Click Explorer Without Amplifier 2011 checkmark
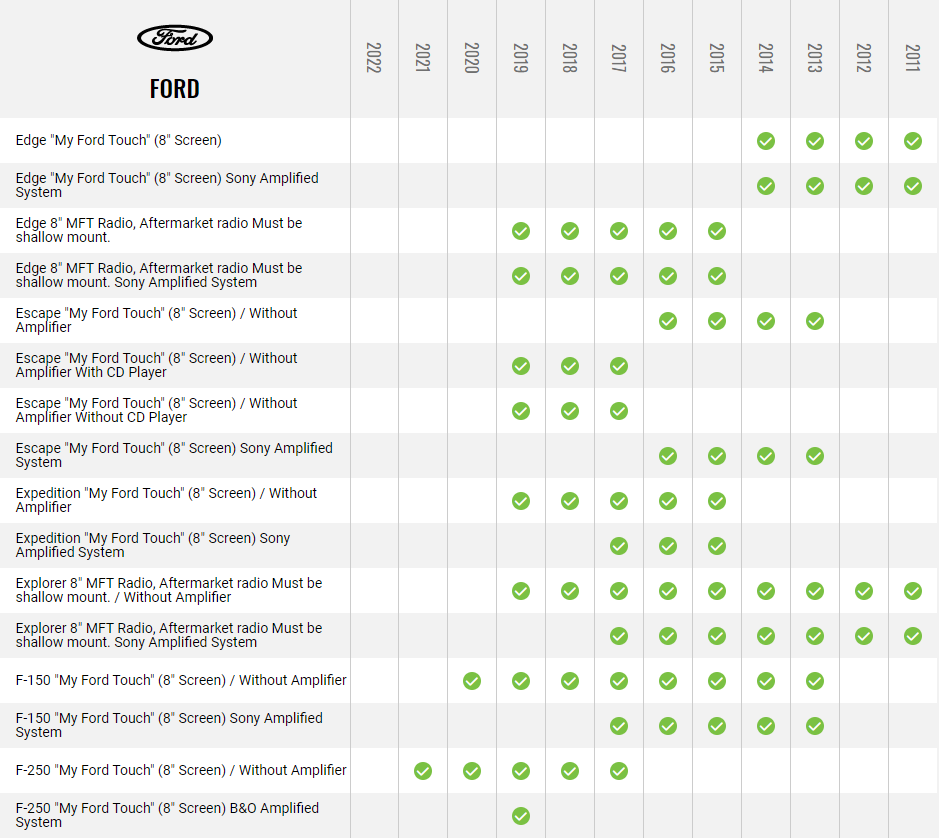This screenshot has width=939, height=838. tap(912, 591)
